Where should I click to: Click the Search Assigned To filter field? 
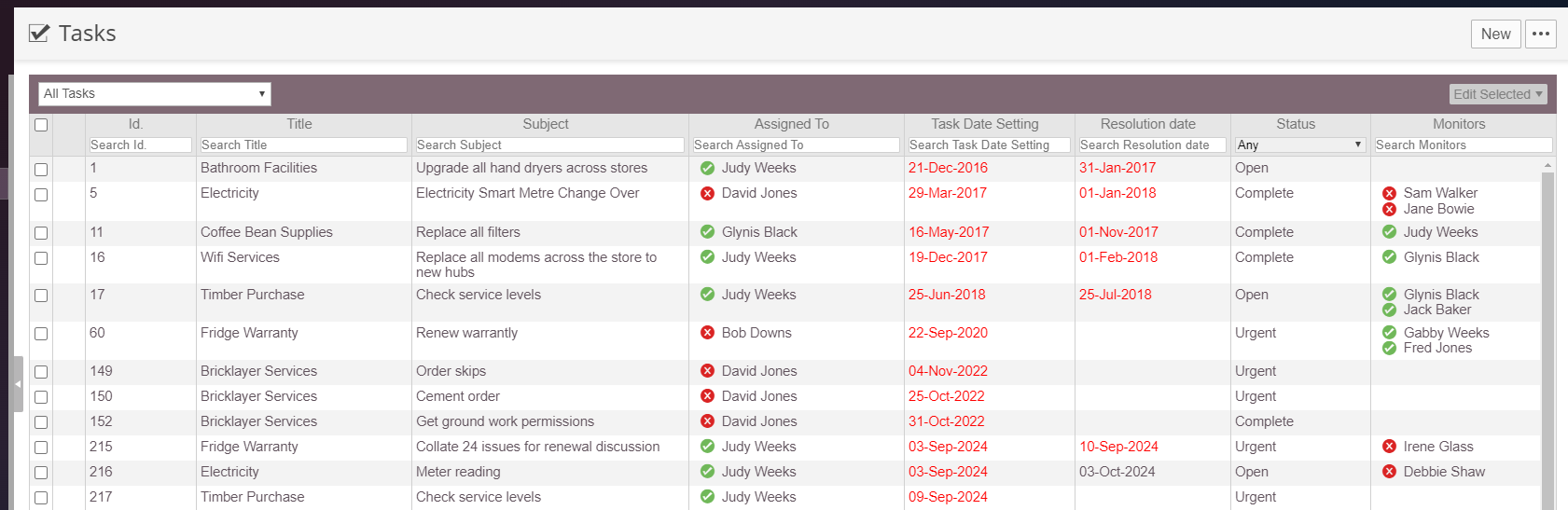pos(797,145)
